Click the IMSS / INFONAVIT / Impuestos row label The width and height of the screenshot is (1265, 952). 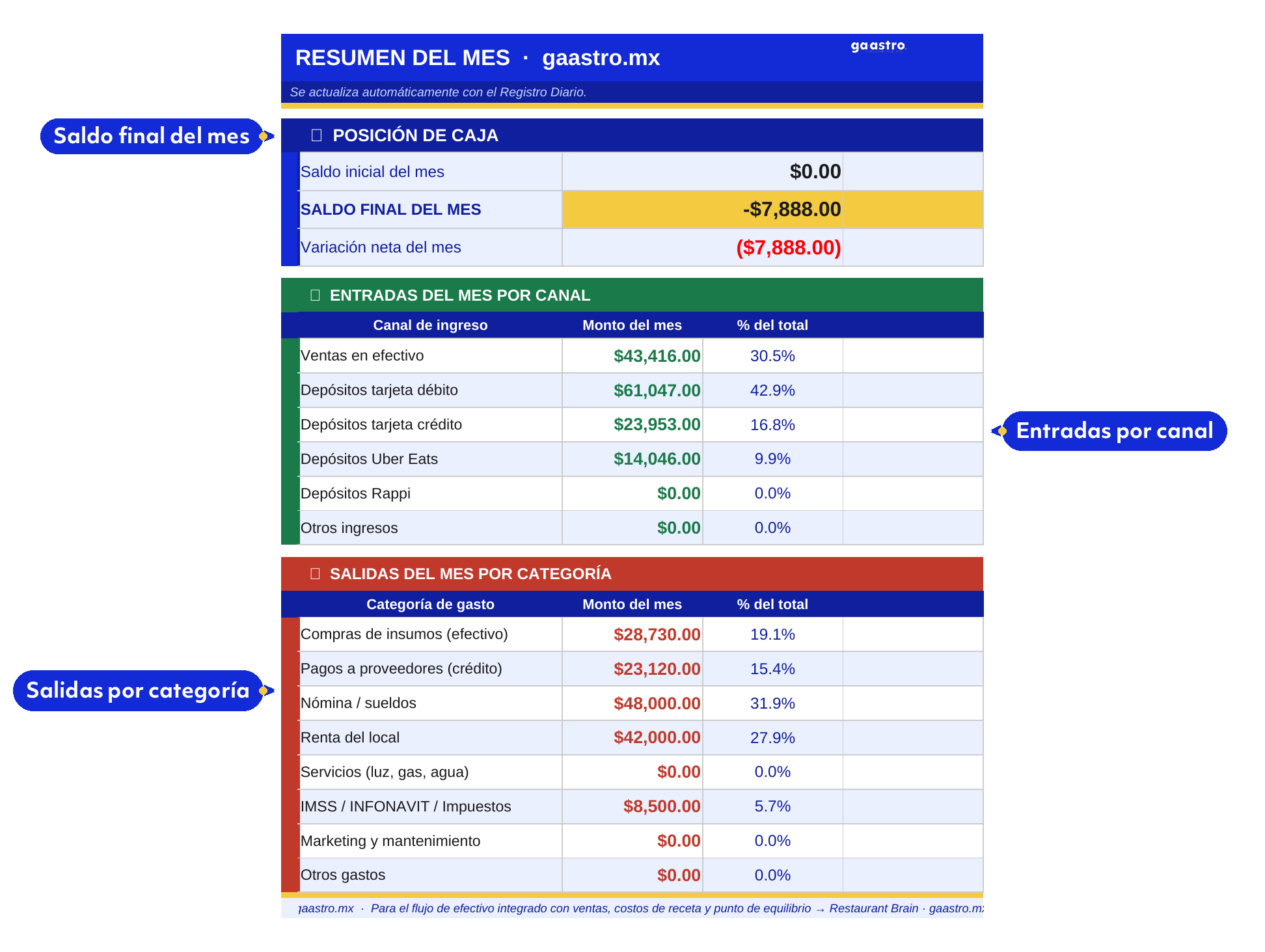(x=405, y=807)
